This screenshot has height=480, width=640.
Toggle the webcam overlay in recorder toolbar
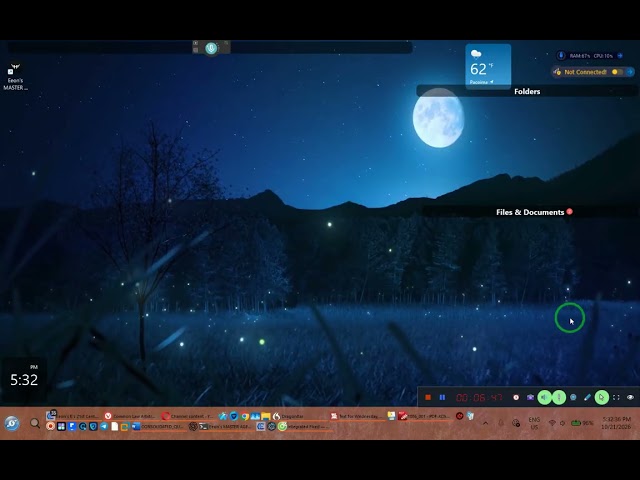[573, 397]
